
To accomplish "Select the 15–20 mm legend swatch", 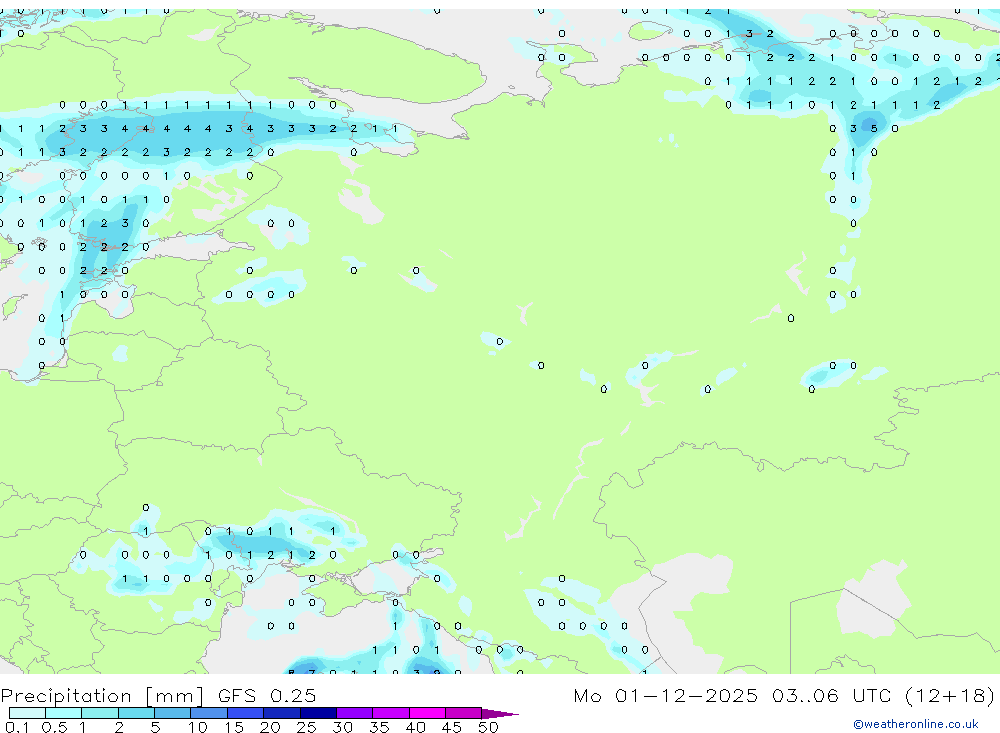I will pyautogui.click(x=246, y=713).
